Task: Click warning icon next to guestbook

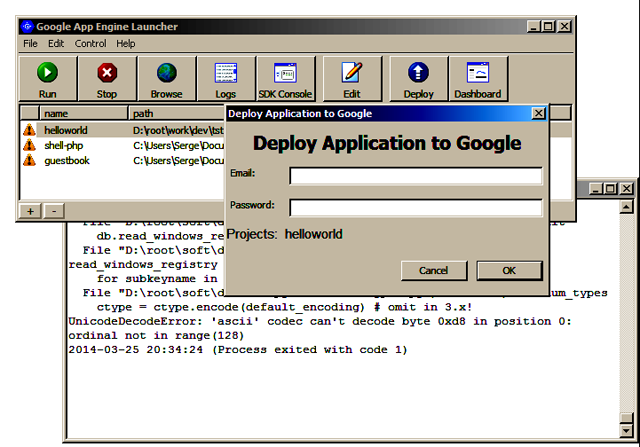Action: pos(29,160)
